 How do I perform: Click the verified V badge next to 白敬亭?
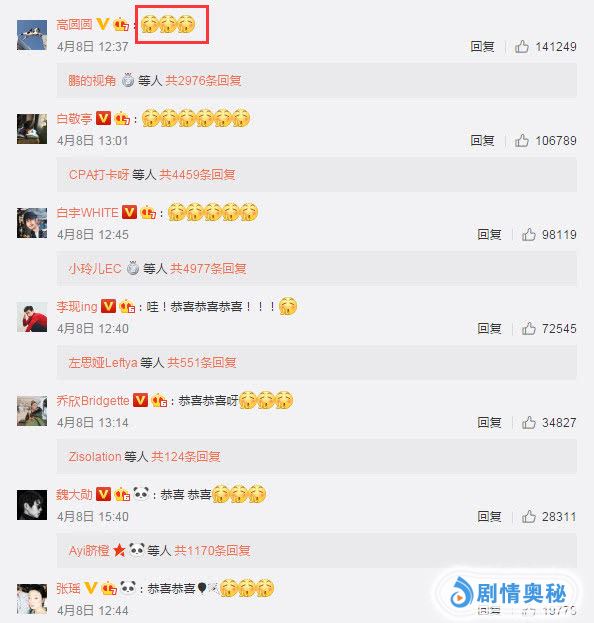pyautogui.click(x=103, y=118)
